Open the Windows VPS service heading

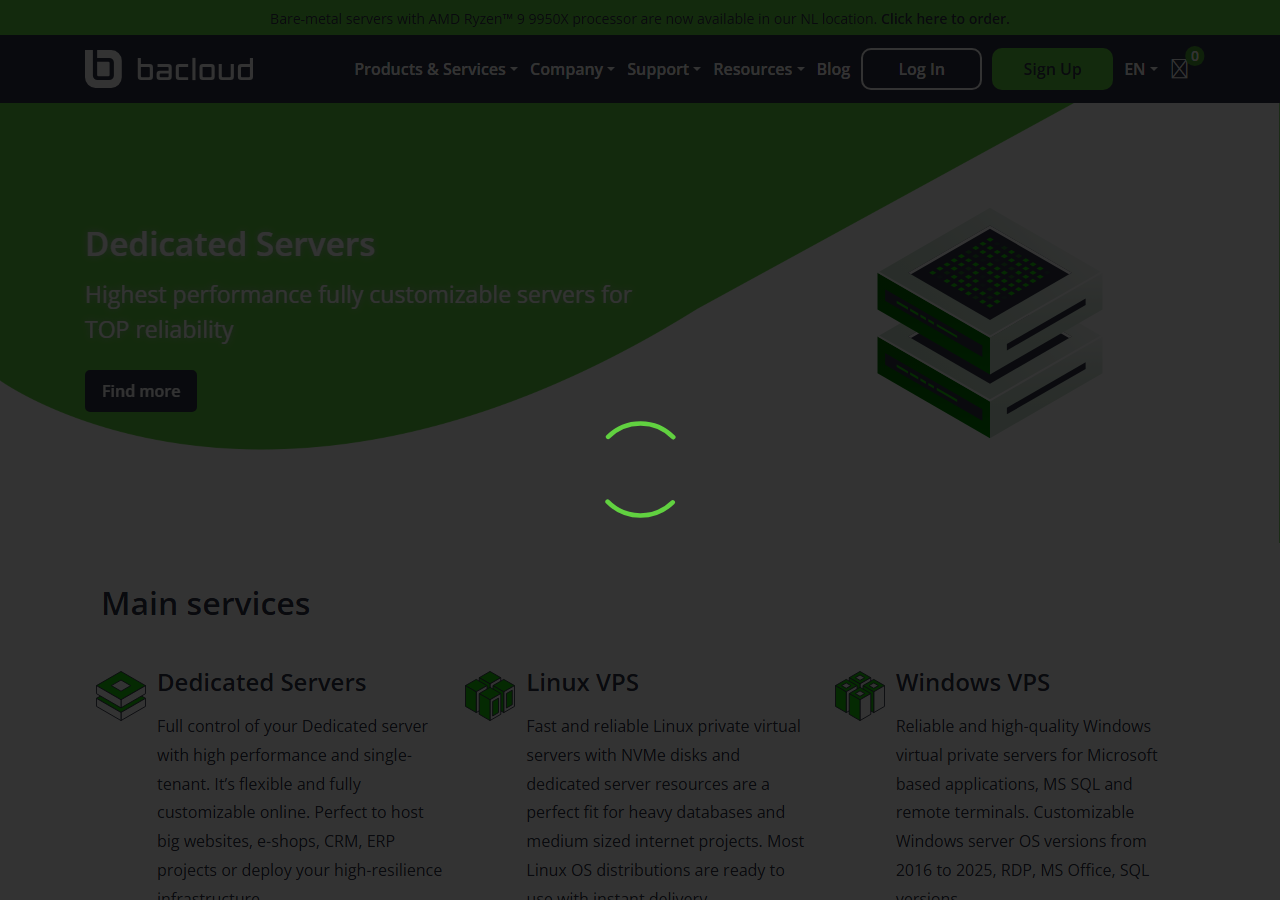tap(973, 682)
